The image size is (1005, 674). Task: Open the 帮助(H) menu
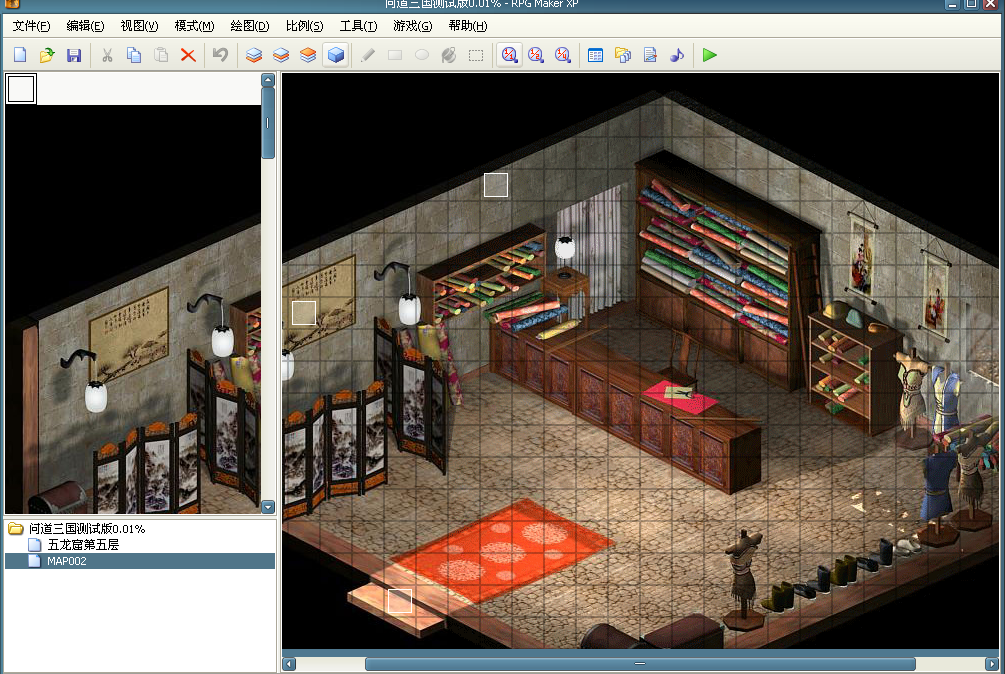point(468,26)
